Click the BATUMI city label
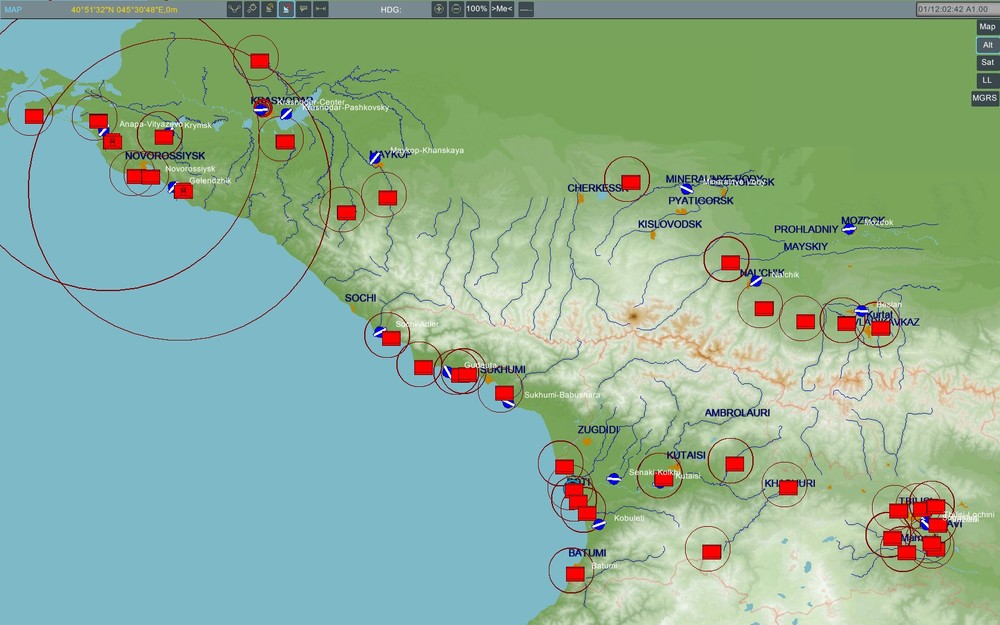Screen dimensions: 1000x625 click(587, 553)
